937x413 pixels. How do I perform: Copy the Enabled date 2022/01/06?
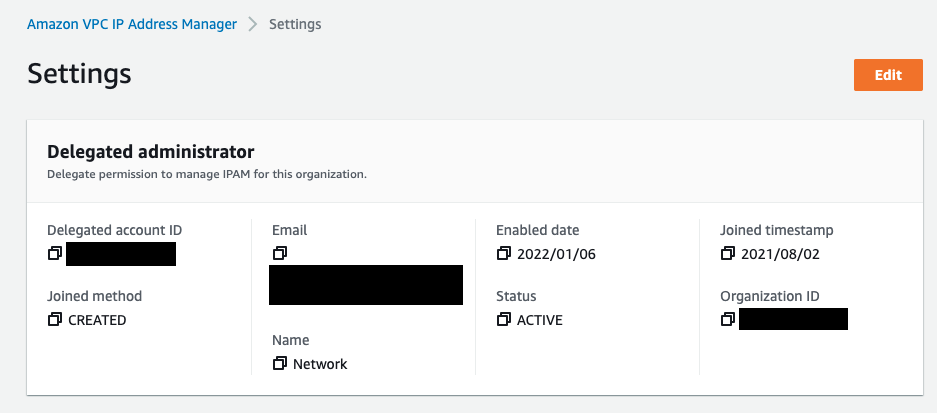504,253
